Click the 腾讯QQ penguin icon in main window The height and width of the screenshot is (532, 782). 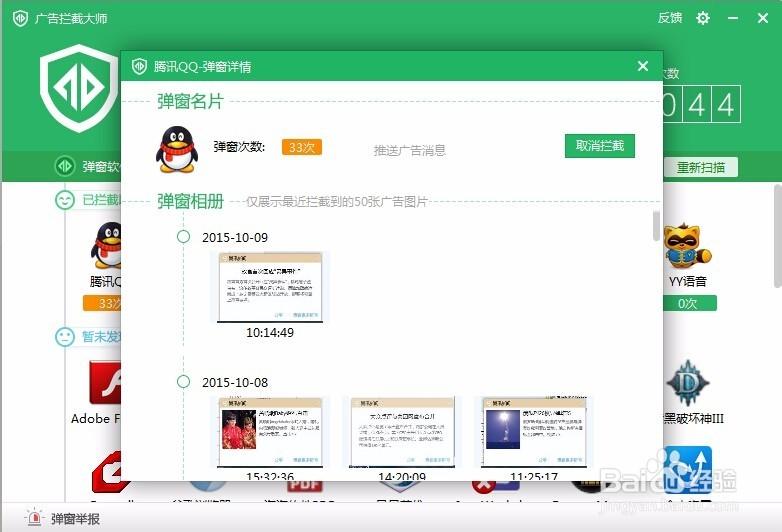(x=107, y=246)
